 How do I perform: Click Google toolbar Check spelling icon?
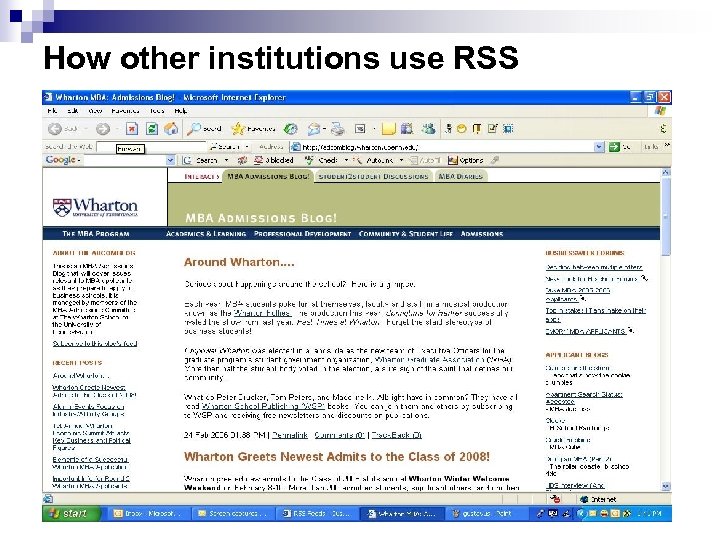321,160
